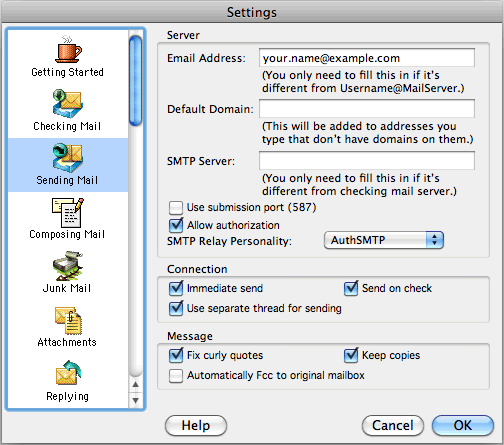Screen dimensions: 504x445
Task: Toggle the Keep copies checkbox
Action: 351,355
